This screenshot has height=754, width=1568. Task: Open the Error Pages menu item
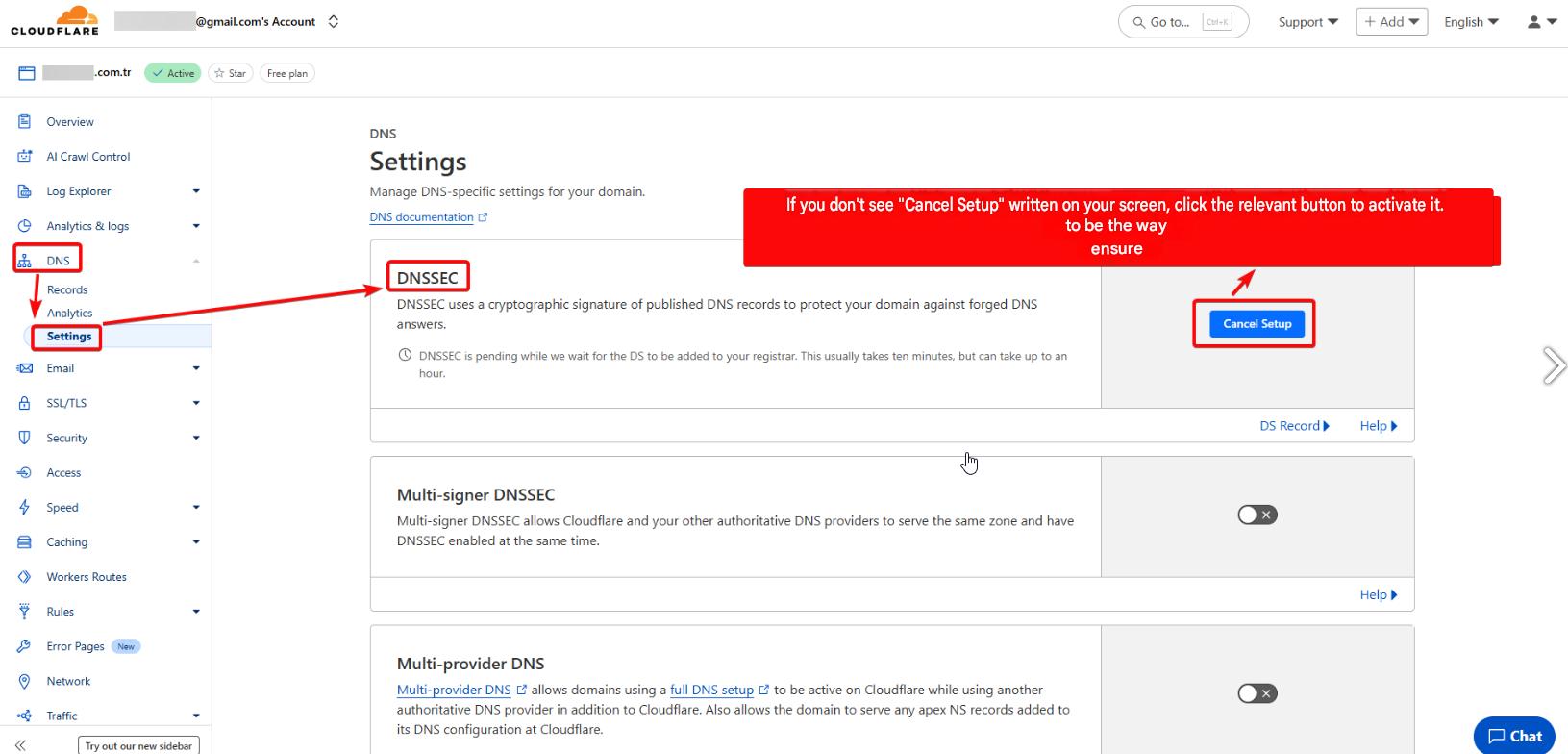pyautogui.click(x=75, y=646)
